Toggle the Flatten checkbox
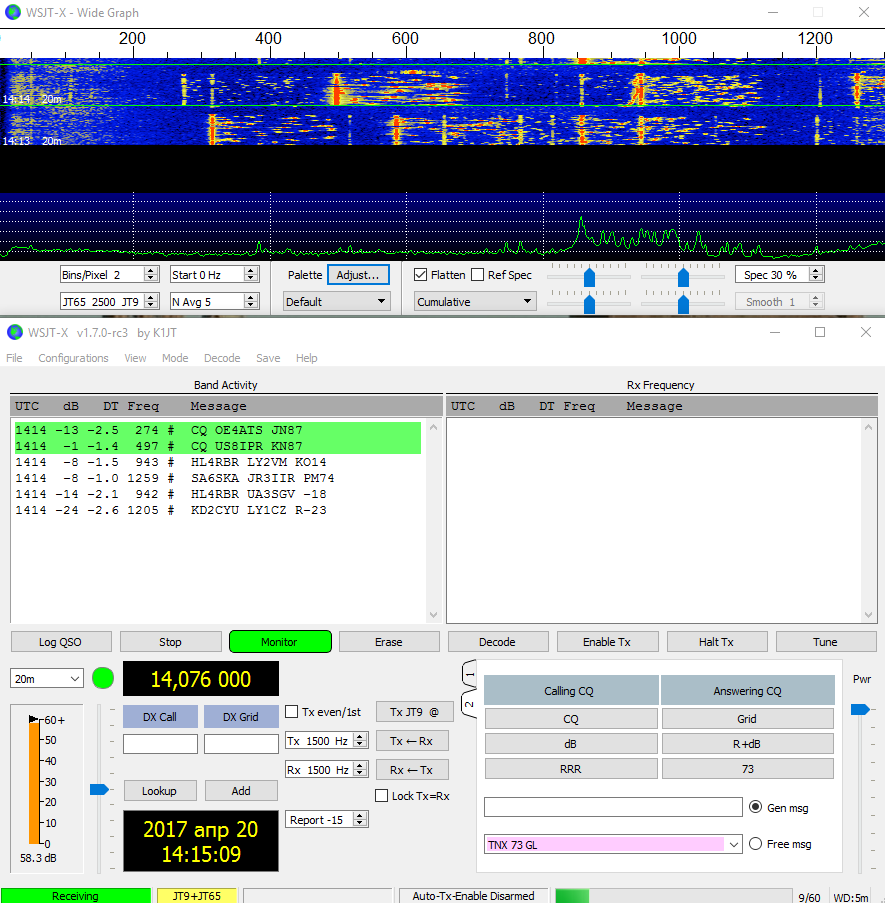Screen dimensions: 885x903 [420, 275]
